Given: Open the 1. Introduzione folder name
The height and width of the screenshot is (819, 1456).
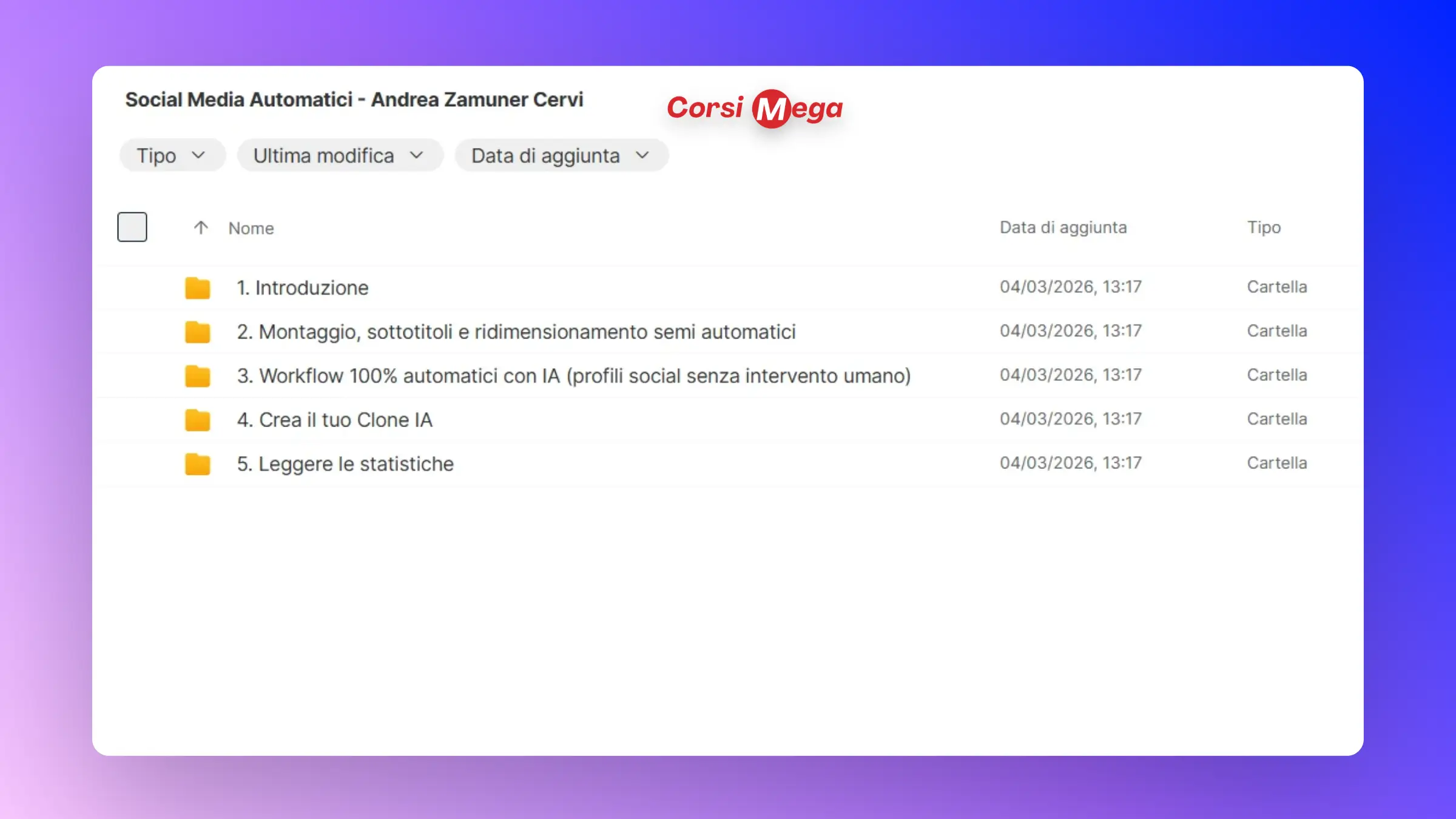Looking at the screenshot, I should (303, 288).
